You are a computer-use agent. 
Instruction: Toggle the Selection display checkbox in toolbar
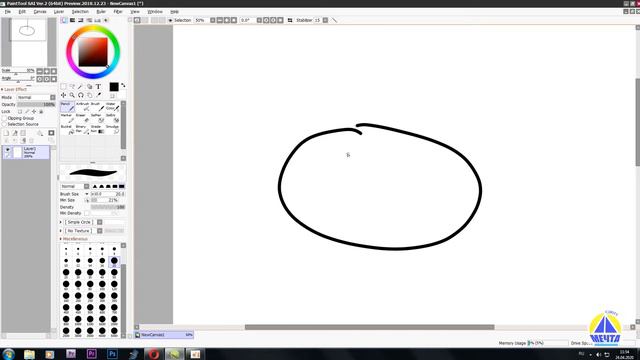pos(170,20)
